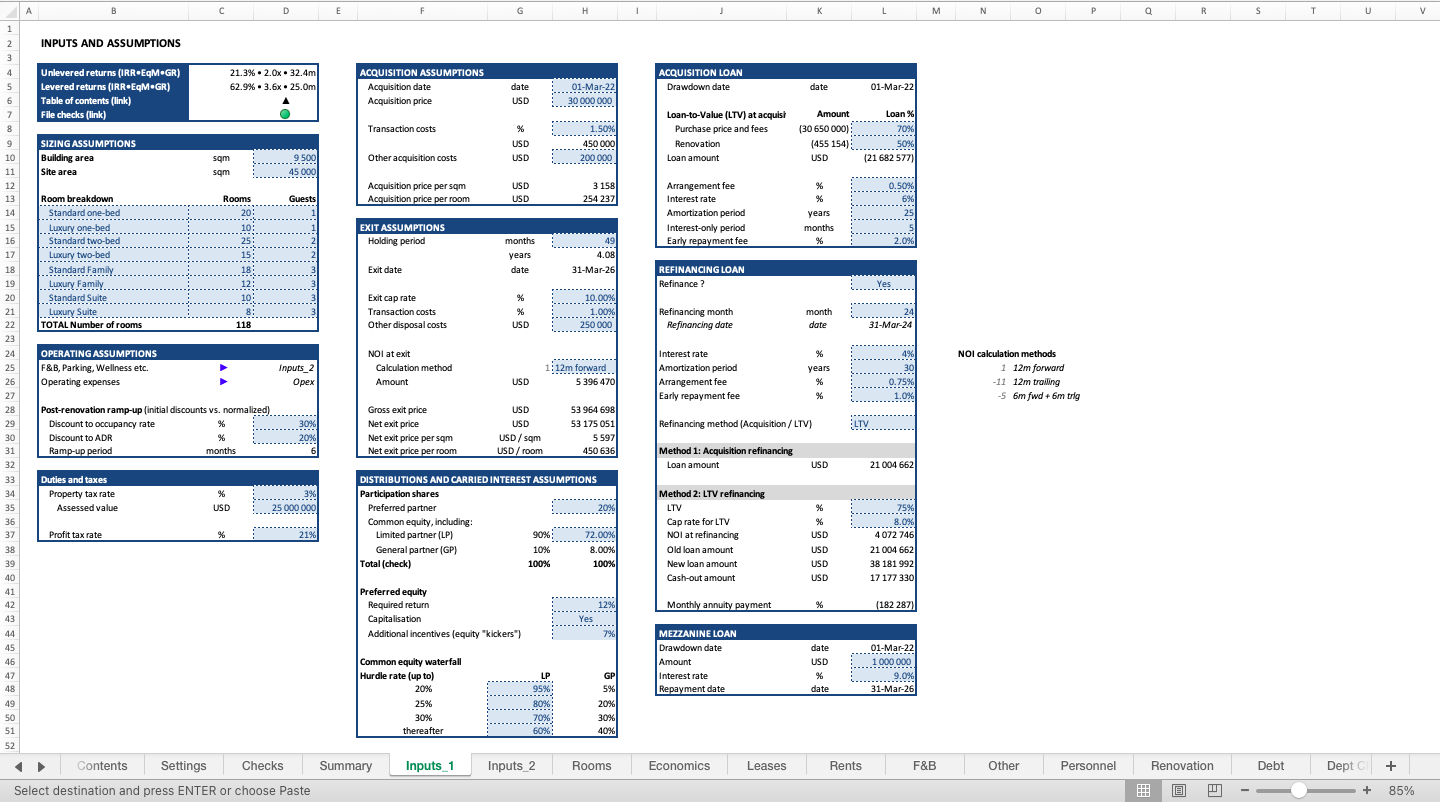Image resolution: width=1440 pixels, height=802 pixels.
Task: Select the NOI calculation method 12m forward cell
Action: tap(584, 368)
